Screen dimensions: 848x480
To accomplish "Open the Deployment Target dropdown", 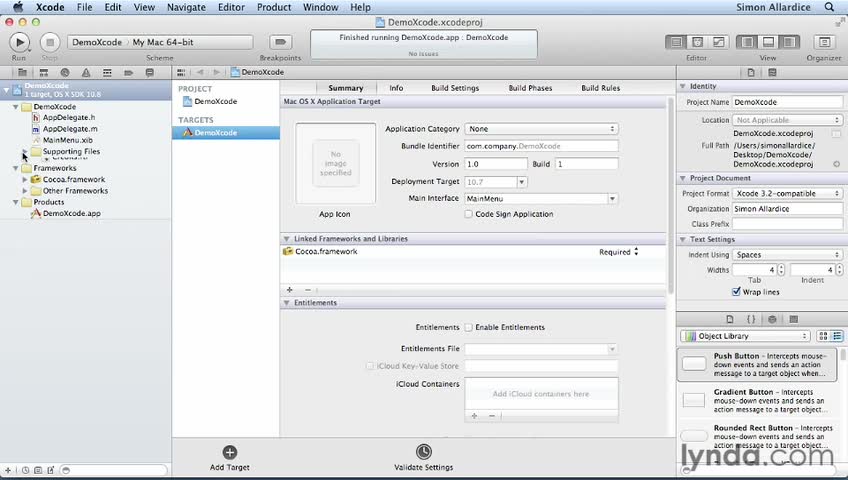I will [x=522, y=182].
